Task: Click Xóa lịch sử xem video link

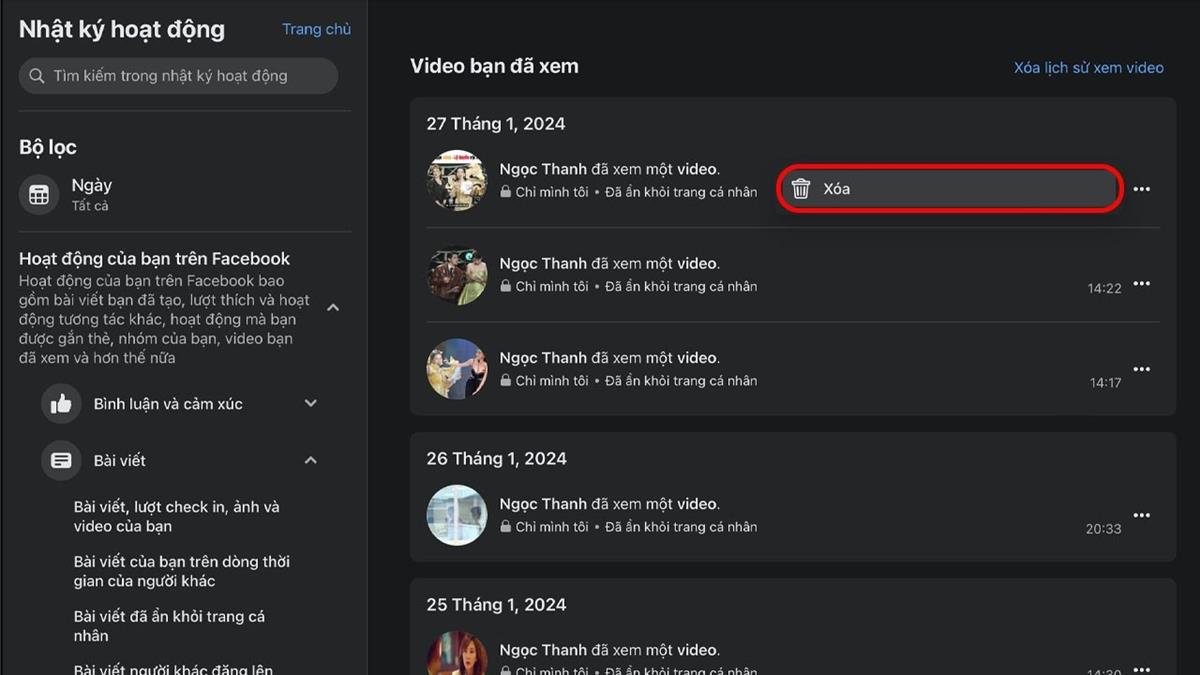Action: pos(1088,68)
